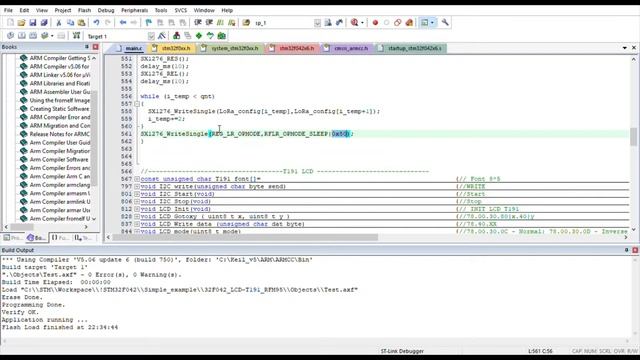Open the Window layout icon

click(x=424, y=23)
